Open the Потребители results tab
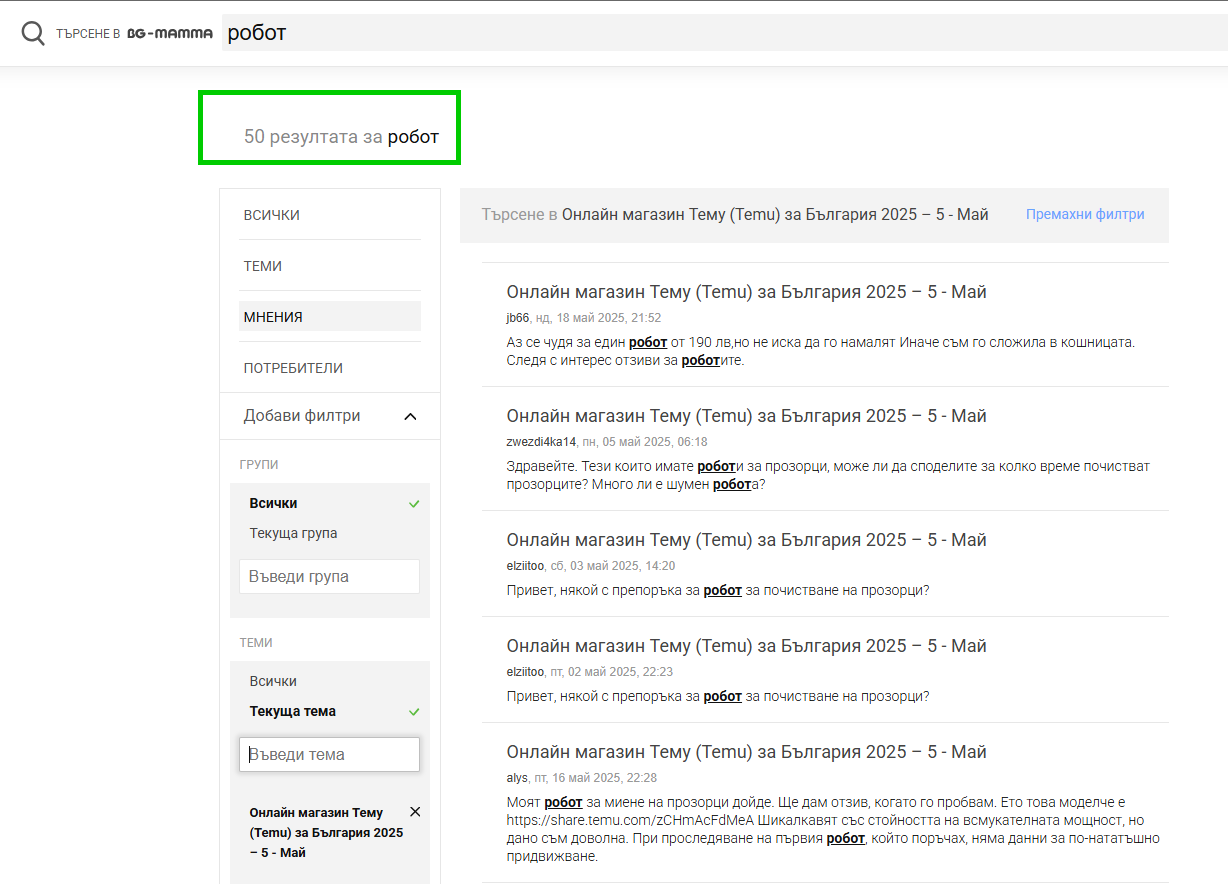Viewport: 1228px width, 884px height. click(292, 368)
